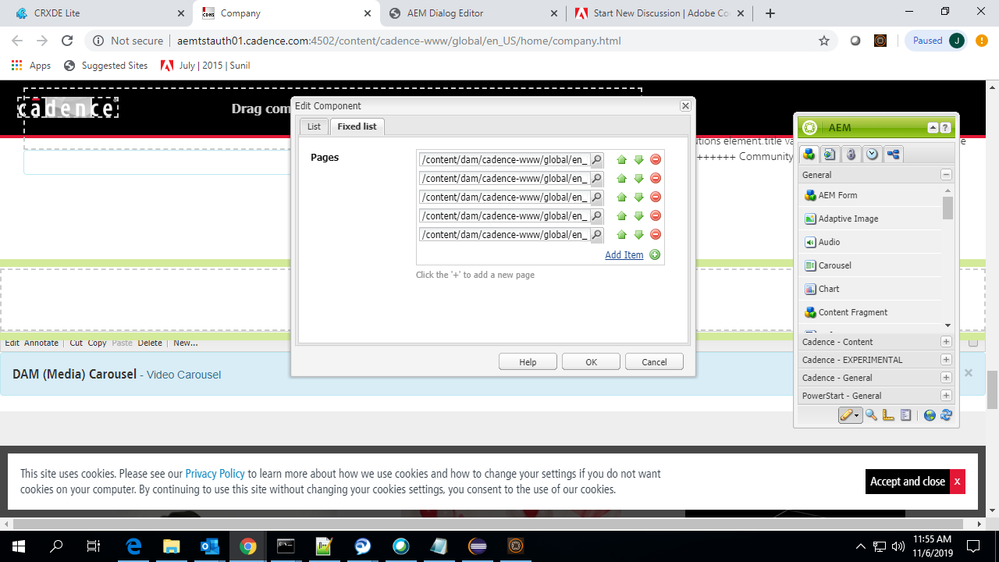Toggle the checkbox beside the carousel component bar
Viewport: 999px width, 562px height.
point(973,342)
